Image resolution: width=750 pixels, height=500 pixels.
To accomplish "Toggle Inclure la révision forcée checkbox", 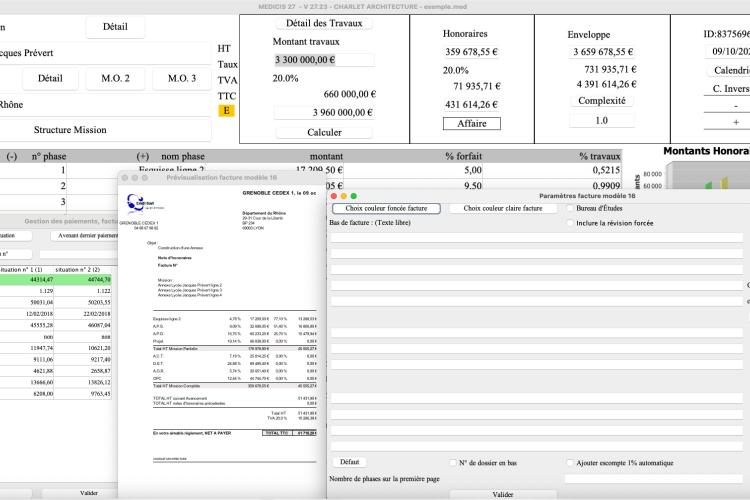I will [570, 223].
